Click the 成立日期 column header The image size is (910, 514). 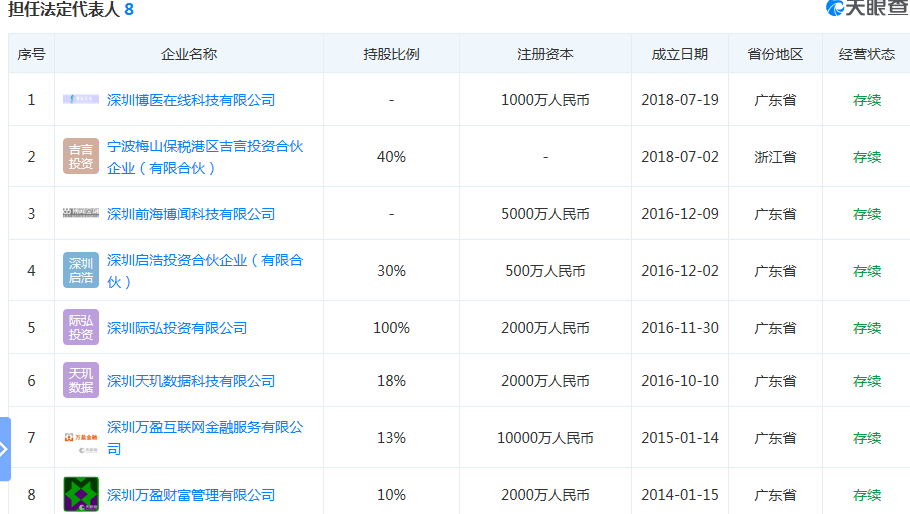[679, 54]
